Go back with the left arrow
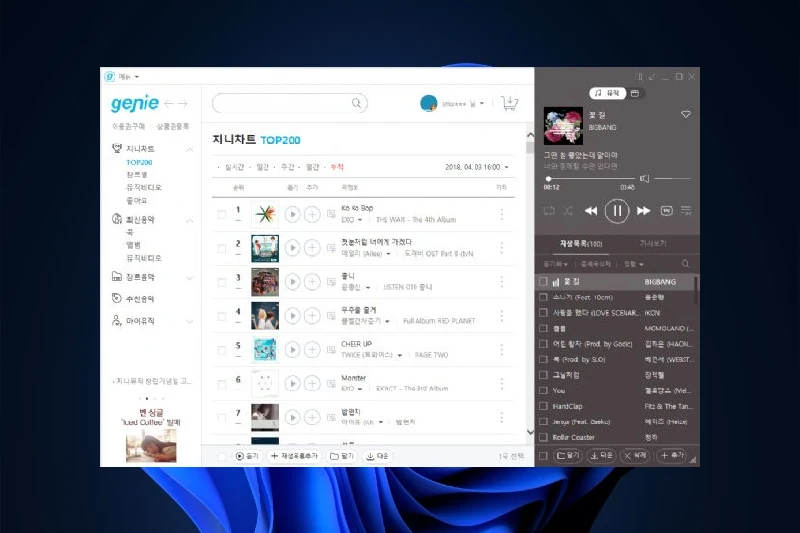800x533 pixels. coord(169,104)
